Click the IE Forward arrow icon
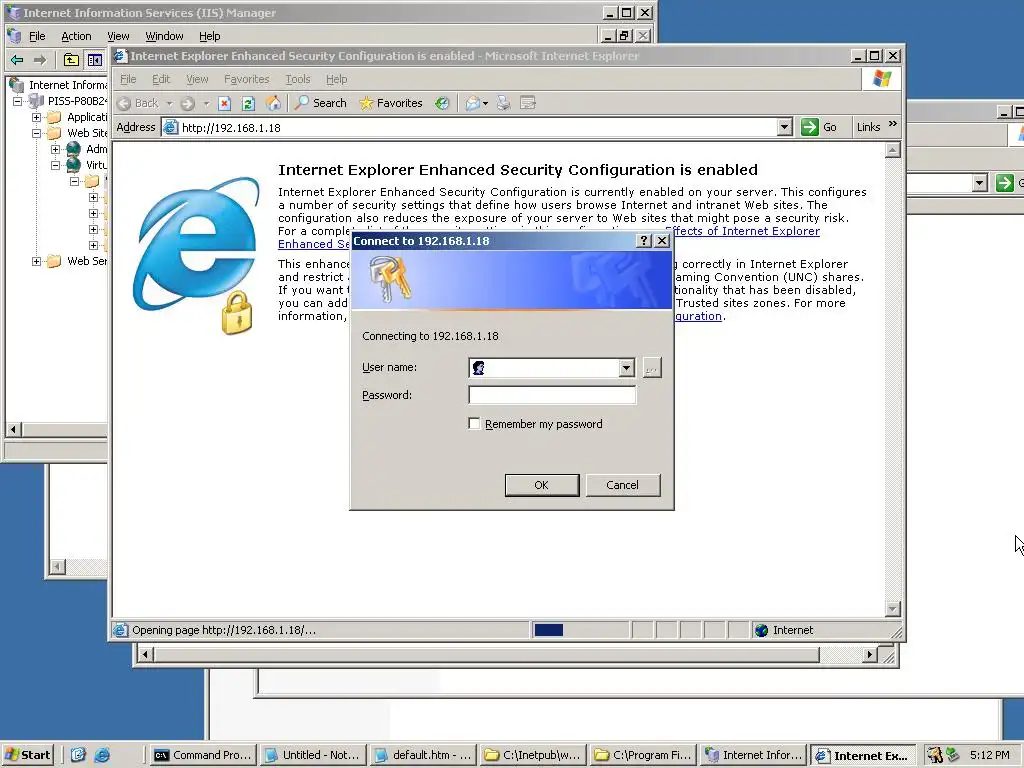The height and width of the screenshot is (768, 1024). tap(187, 103)
